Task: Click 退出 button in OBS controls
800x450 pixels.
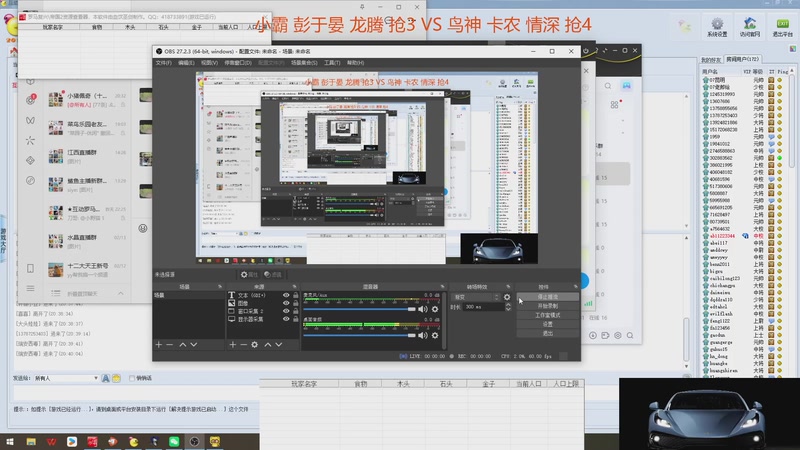Action: 548,333
